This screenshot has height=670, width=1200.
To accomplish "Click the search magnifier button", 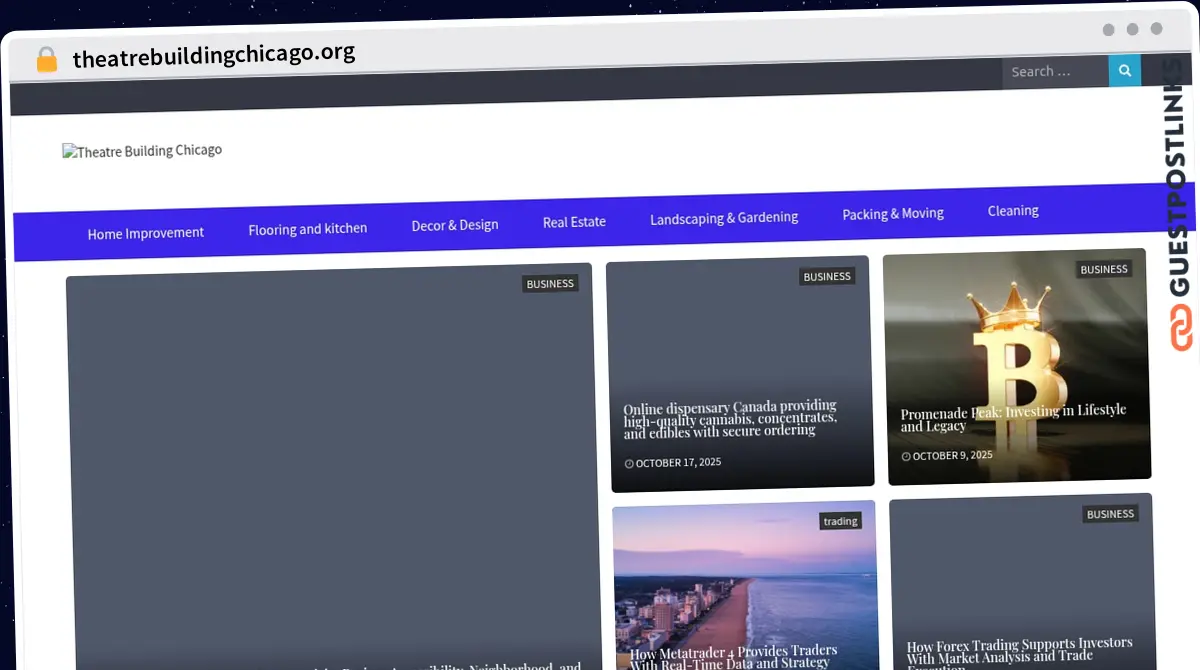I will click(1124, 70).
